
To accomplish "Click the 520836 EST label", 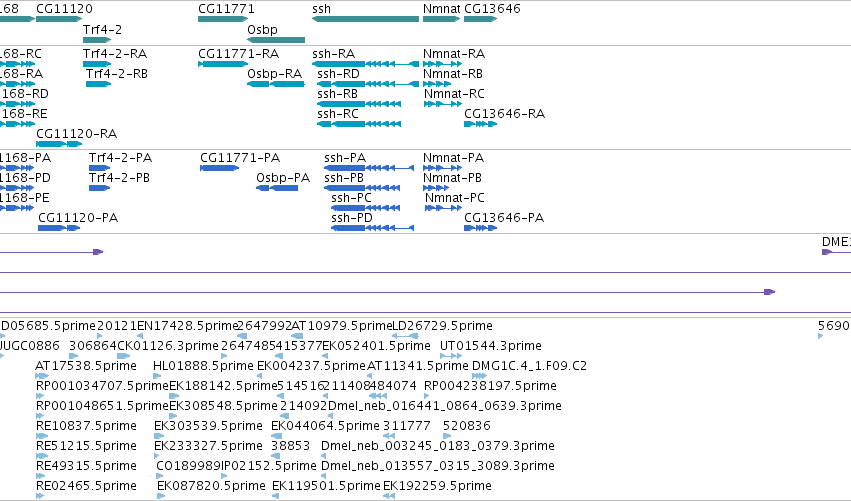I will point(467,426).
